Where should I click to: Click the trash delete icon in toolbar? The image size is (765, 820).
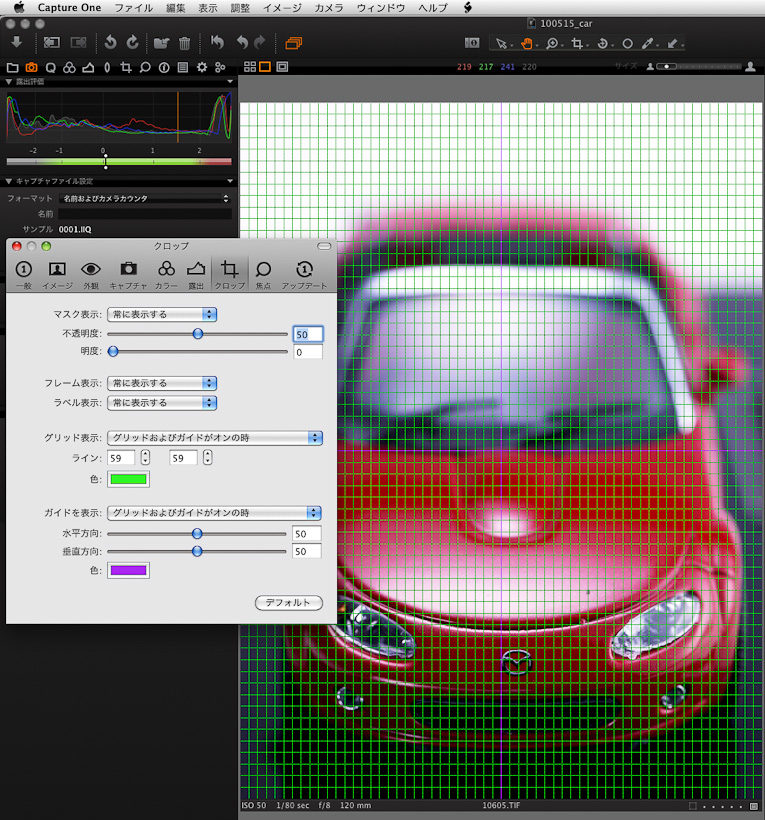click(185, 43)
